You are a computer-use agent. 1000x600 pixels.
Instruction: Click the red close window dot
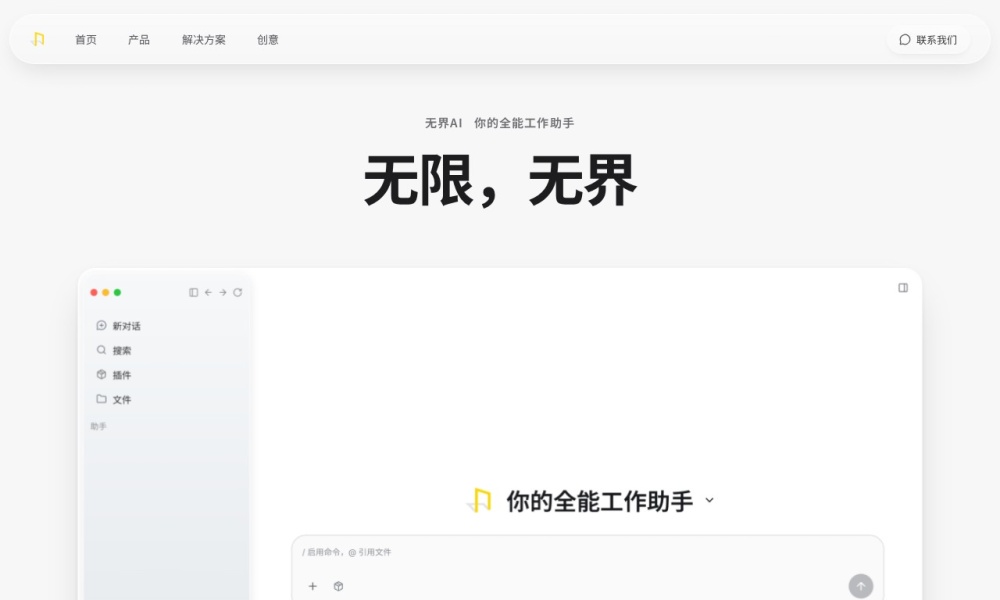[x=94, y=292]
